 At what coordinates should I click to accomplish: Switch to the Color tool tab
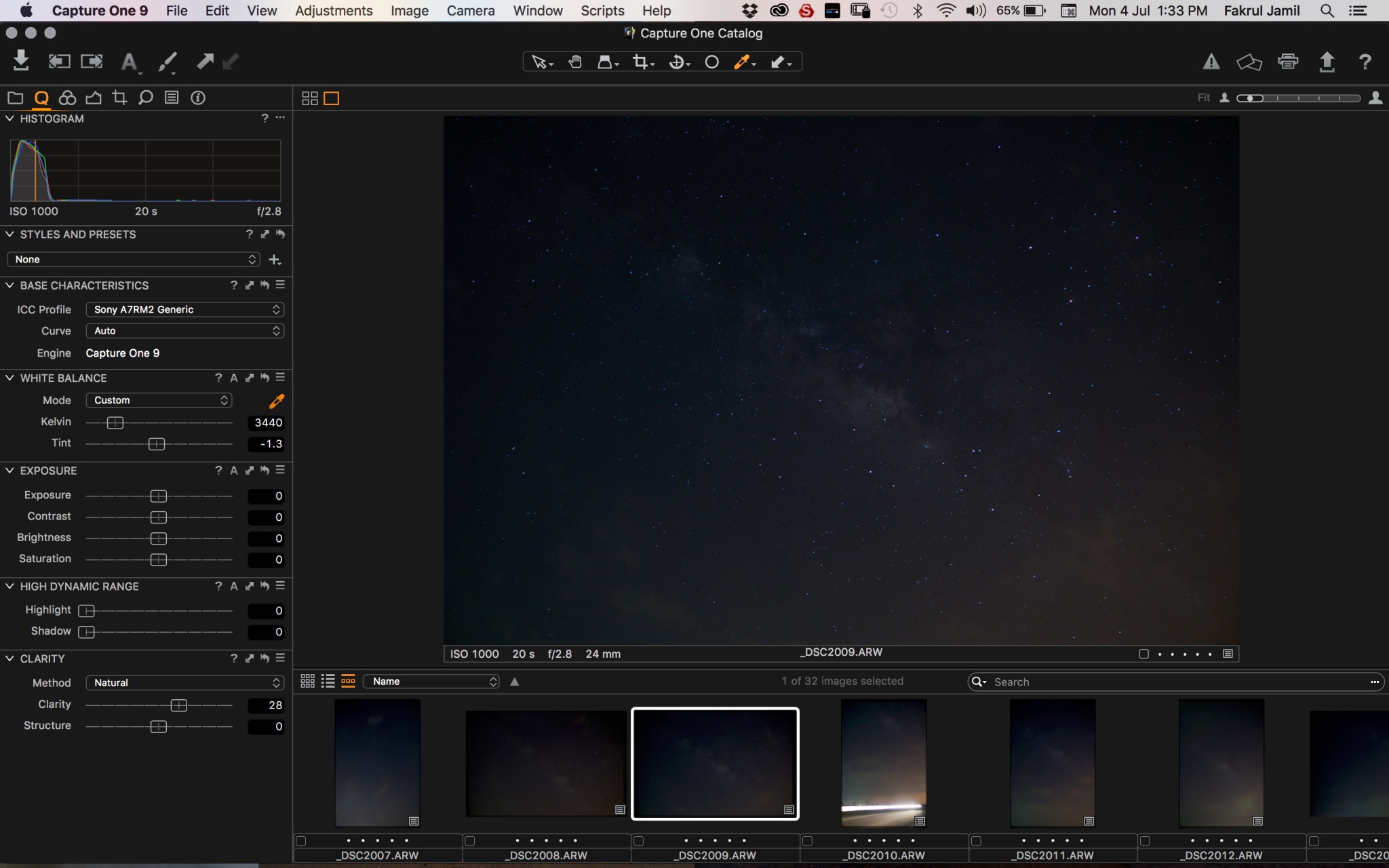point(67,98)
